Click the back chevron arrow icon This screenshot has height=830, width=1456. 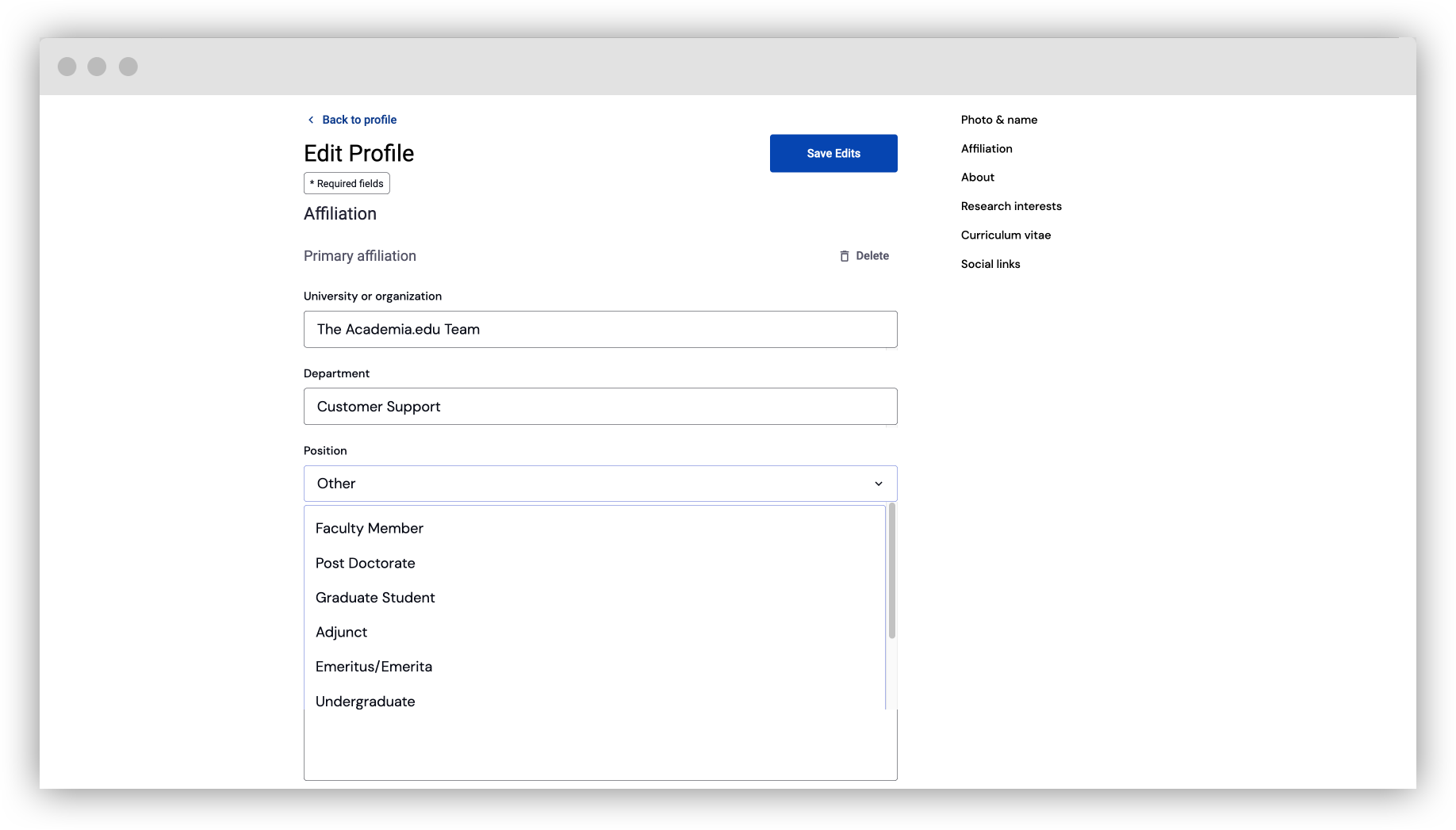pyautogui.click(x=311, y=120)
